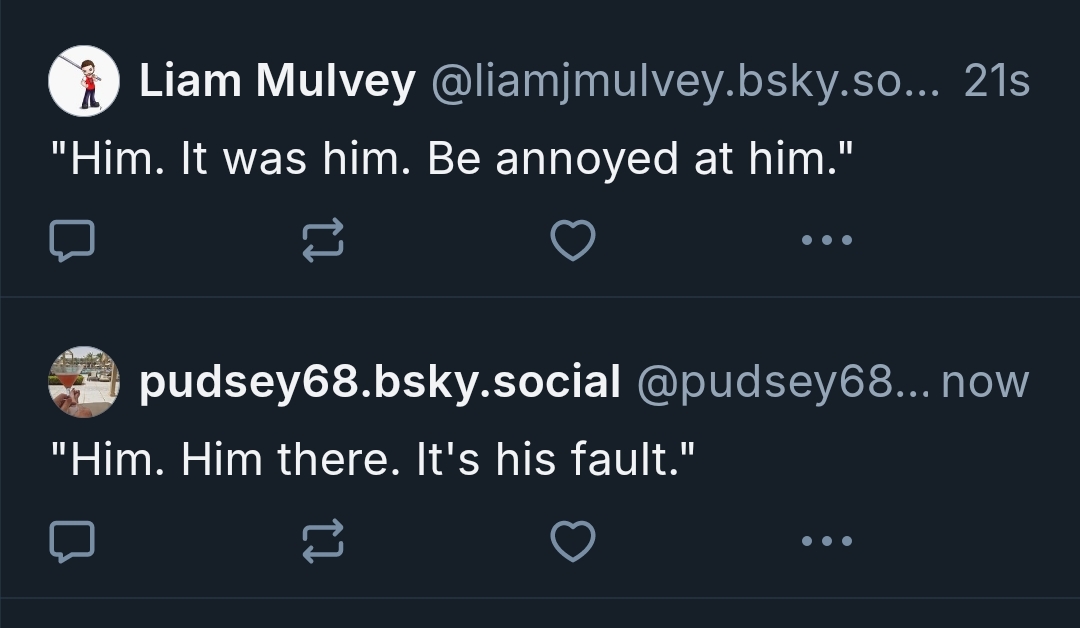
Task: View pudsey68's avatar picture
Action: [84, 382]
